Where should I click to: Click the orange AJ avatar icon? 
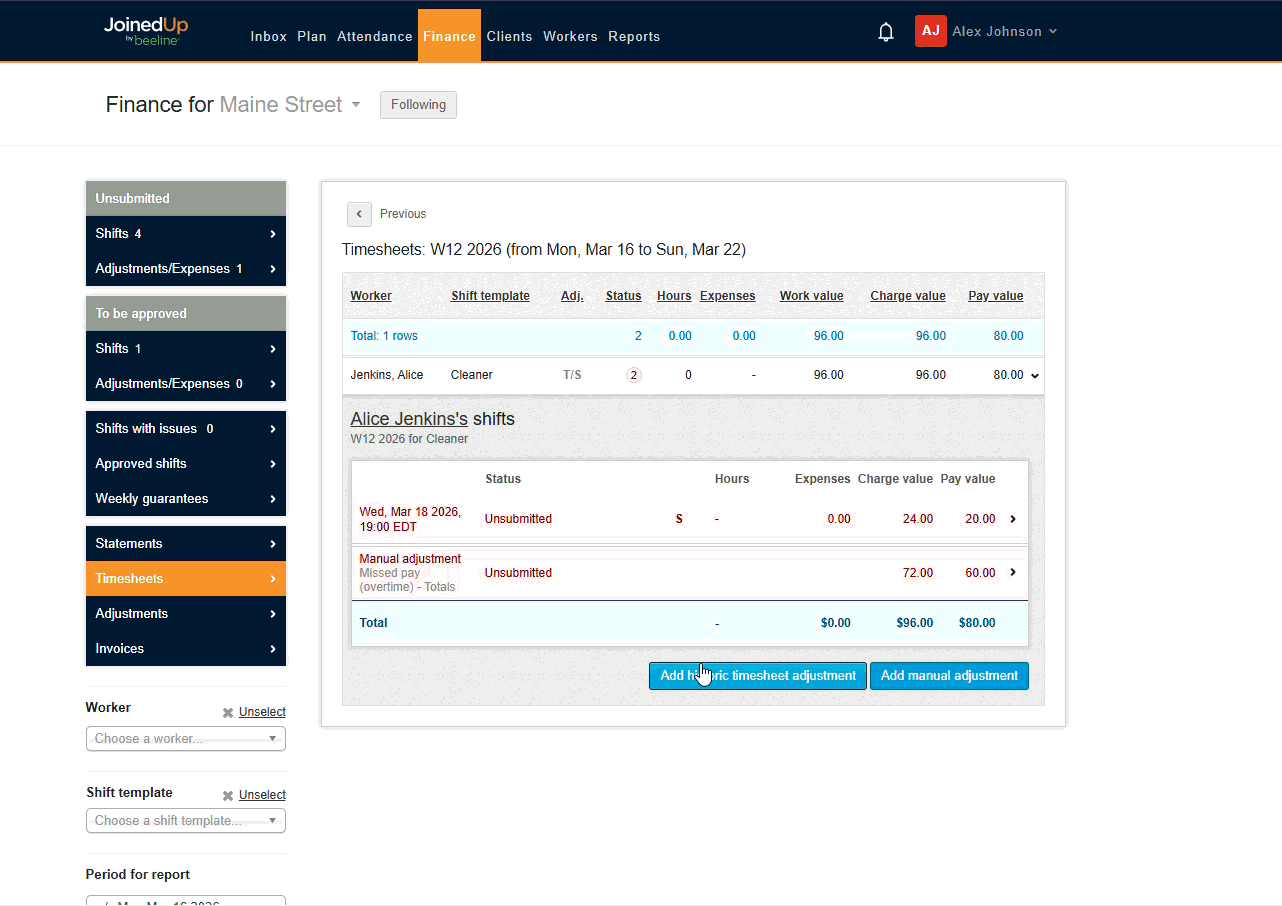pos(928,31)
